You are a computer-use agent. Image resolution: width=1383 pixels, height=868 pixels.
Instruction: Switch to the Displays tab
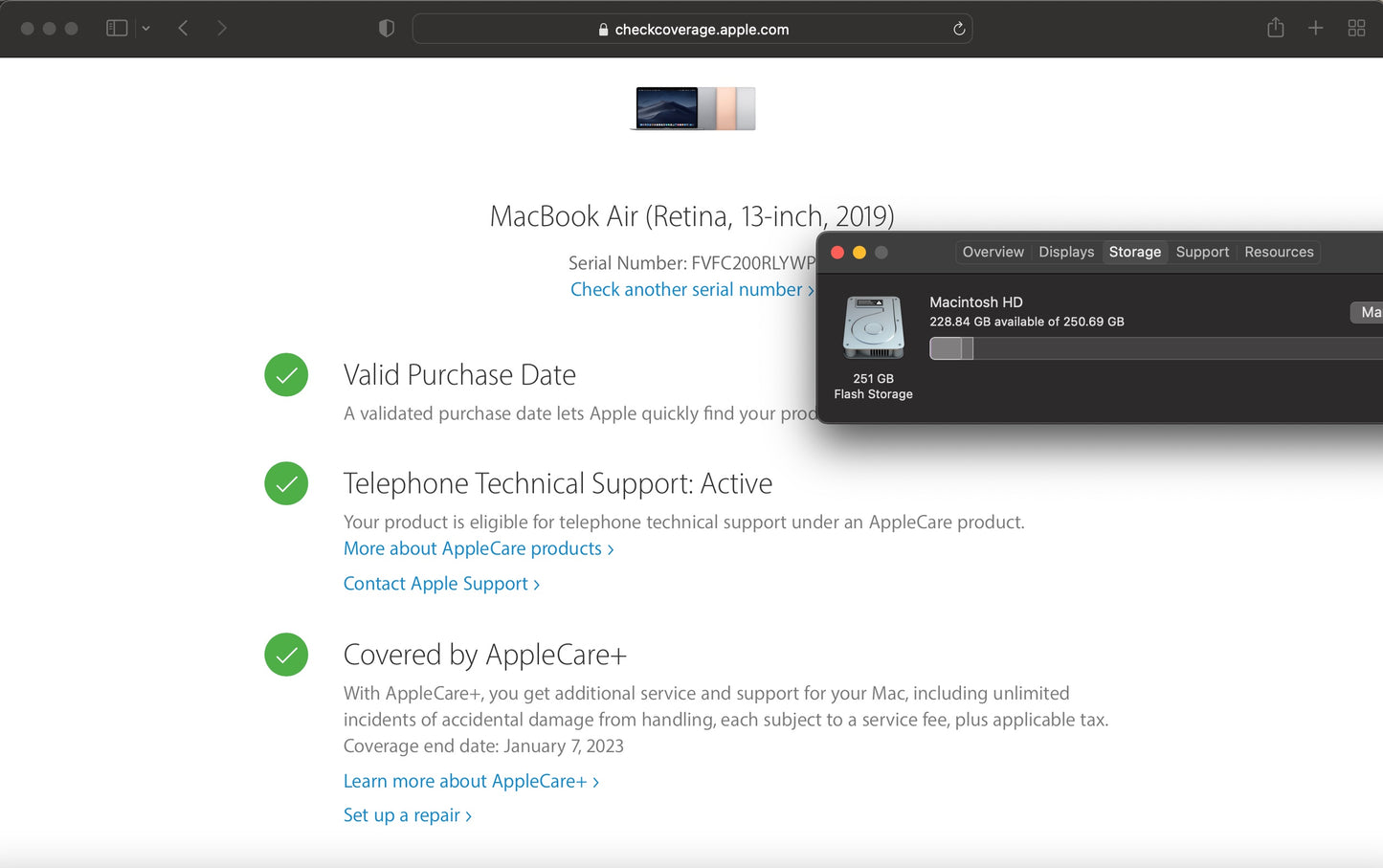[x=1065, y=252]
